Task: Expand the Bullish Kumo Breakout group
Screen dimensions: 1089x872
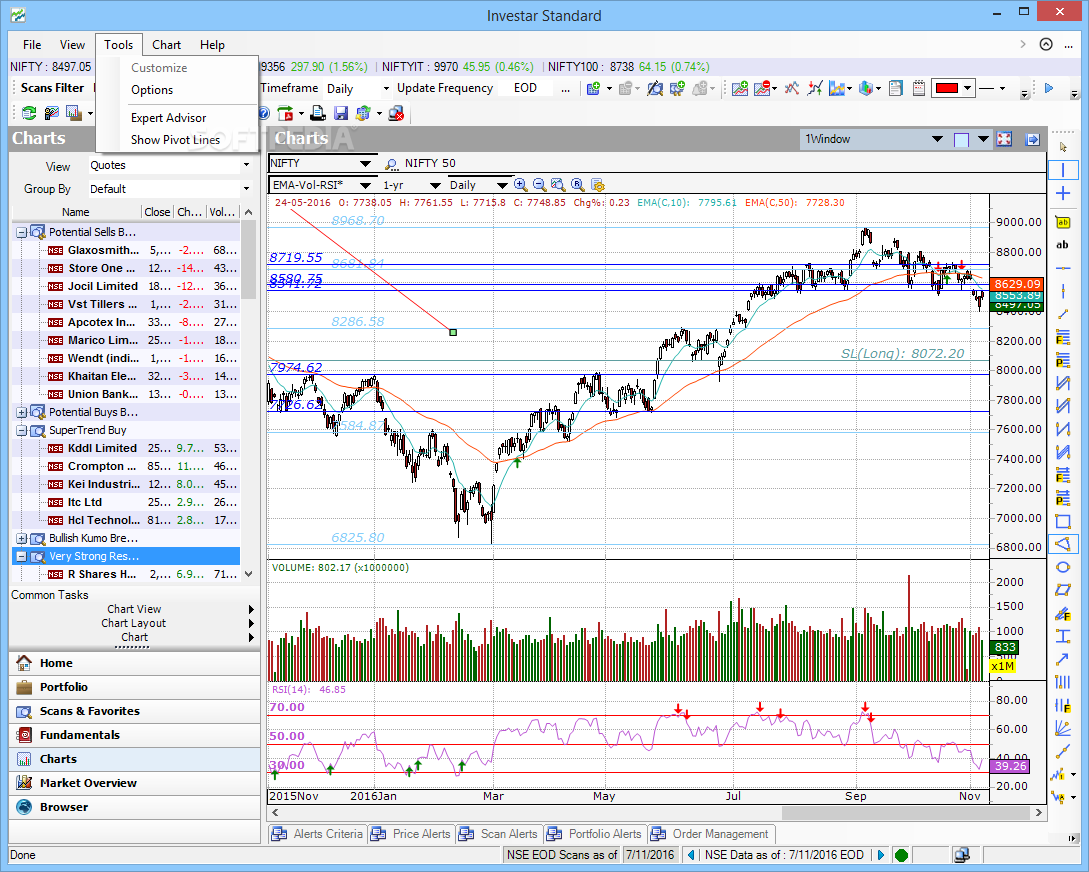Action: click(x=22, y=539)
